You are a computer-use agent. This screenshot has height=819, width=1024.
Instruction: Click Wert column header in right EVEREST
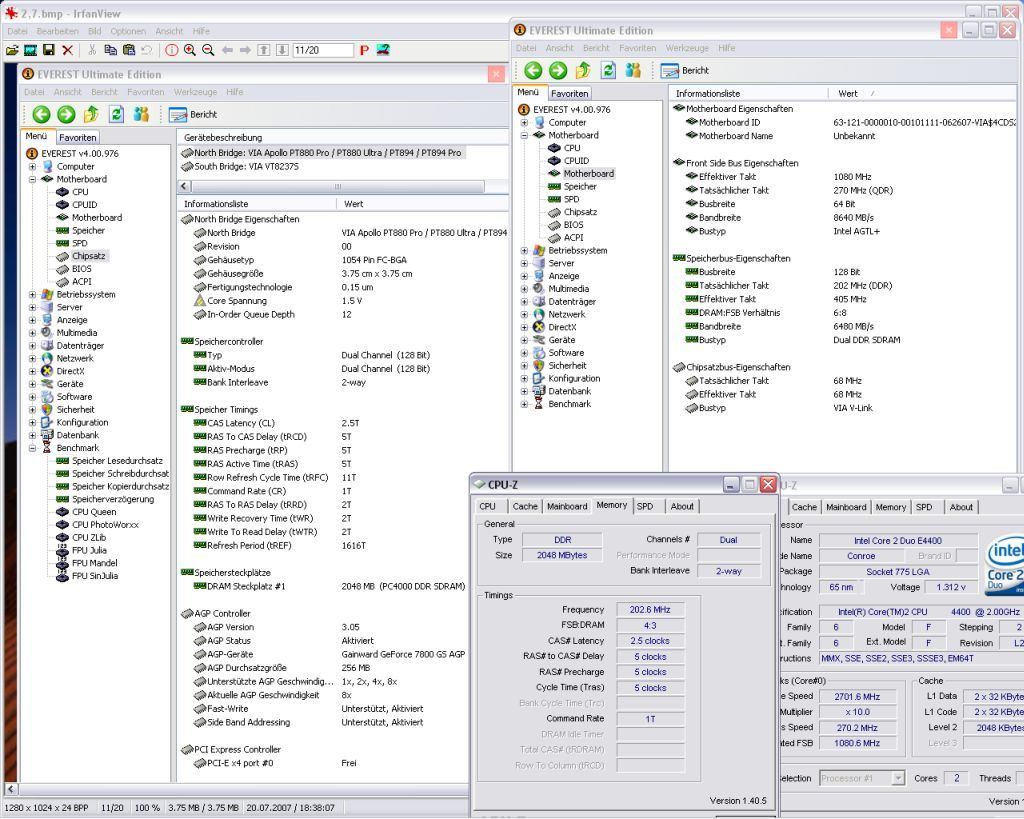click(922, 93)
